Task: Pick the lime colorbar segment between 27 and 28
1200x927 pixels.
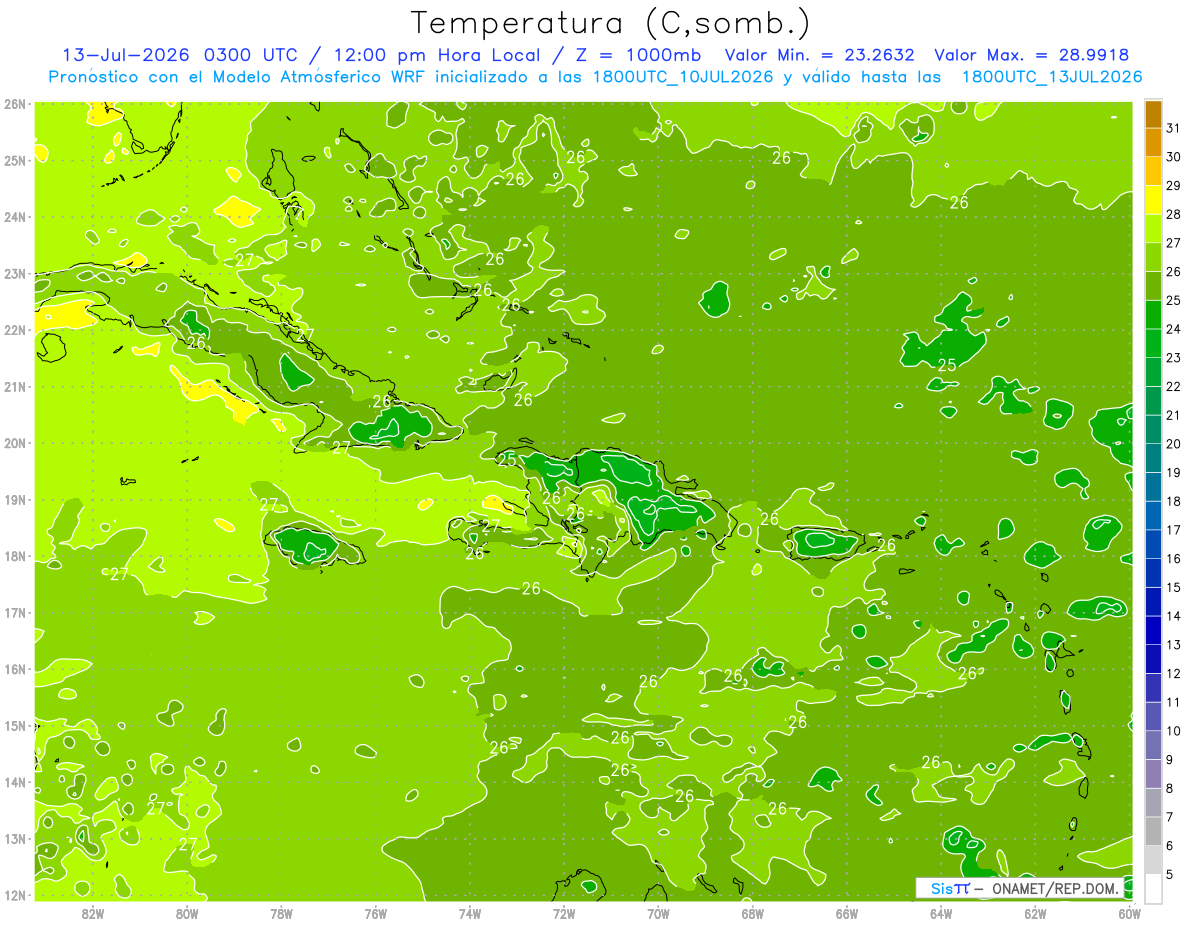Action: click(x=1153, y=229)
